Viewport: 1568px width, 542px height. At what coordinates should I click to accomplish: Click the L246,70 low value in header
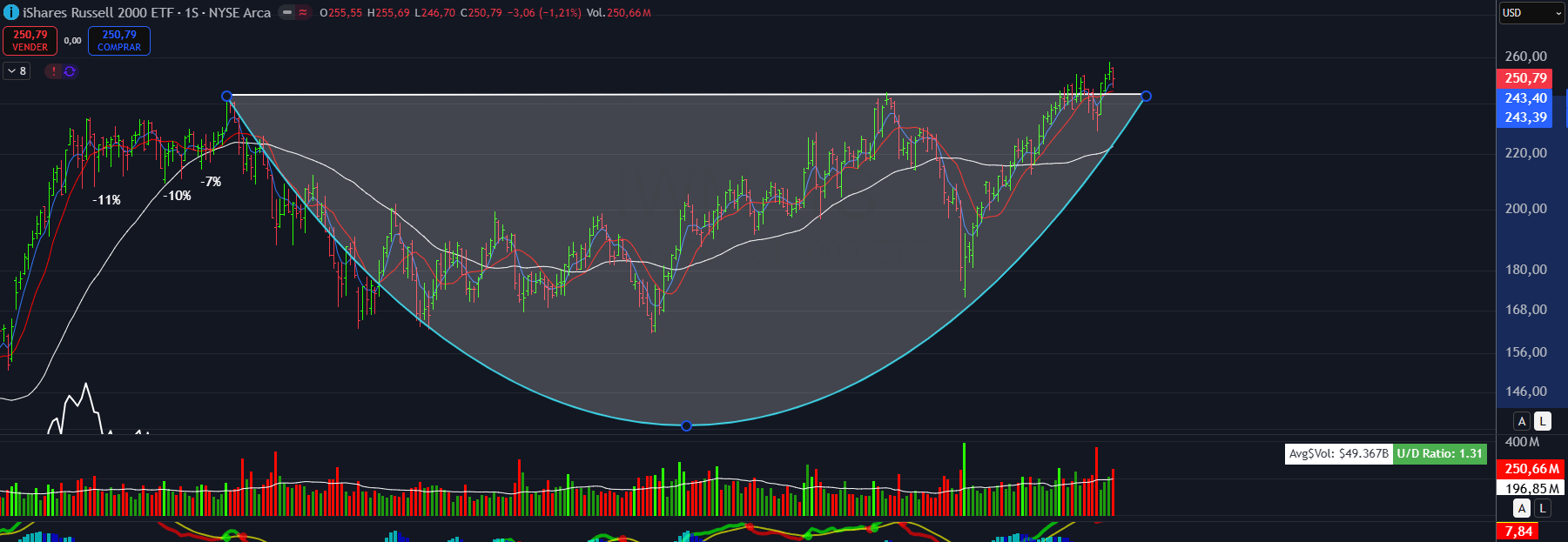[434, 13]
